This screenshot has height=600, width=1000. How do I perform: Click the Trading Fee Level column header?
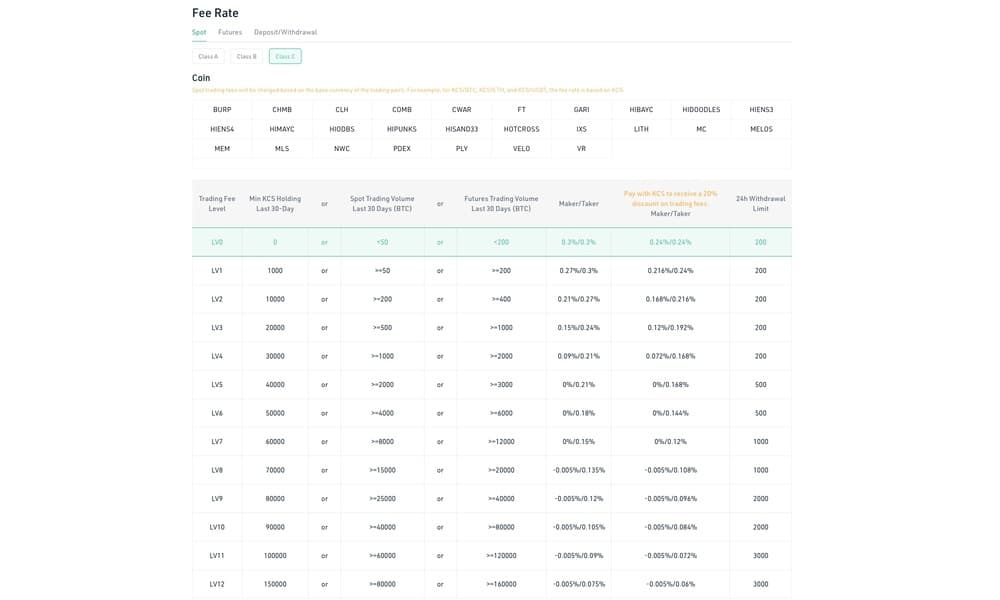pyautogui.click(x=217, y=203)
